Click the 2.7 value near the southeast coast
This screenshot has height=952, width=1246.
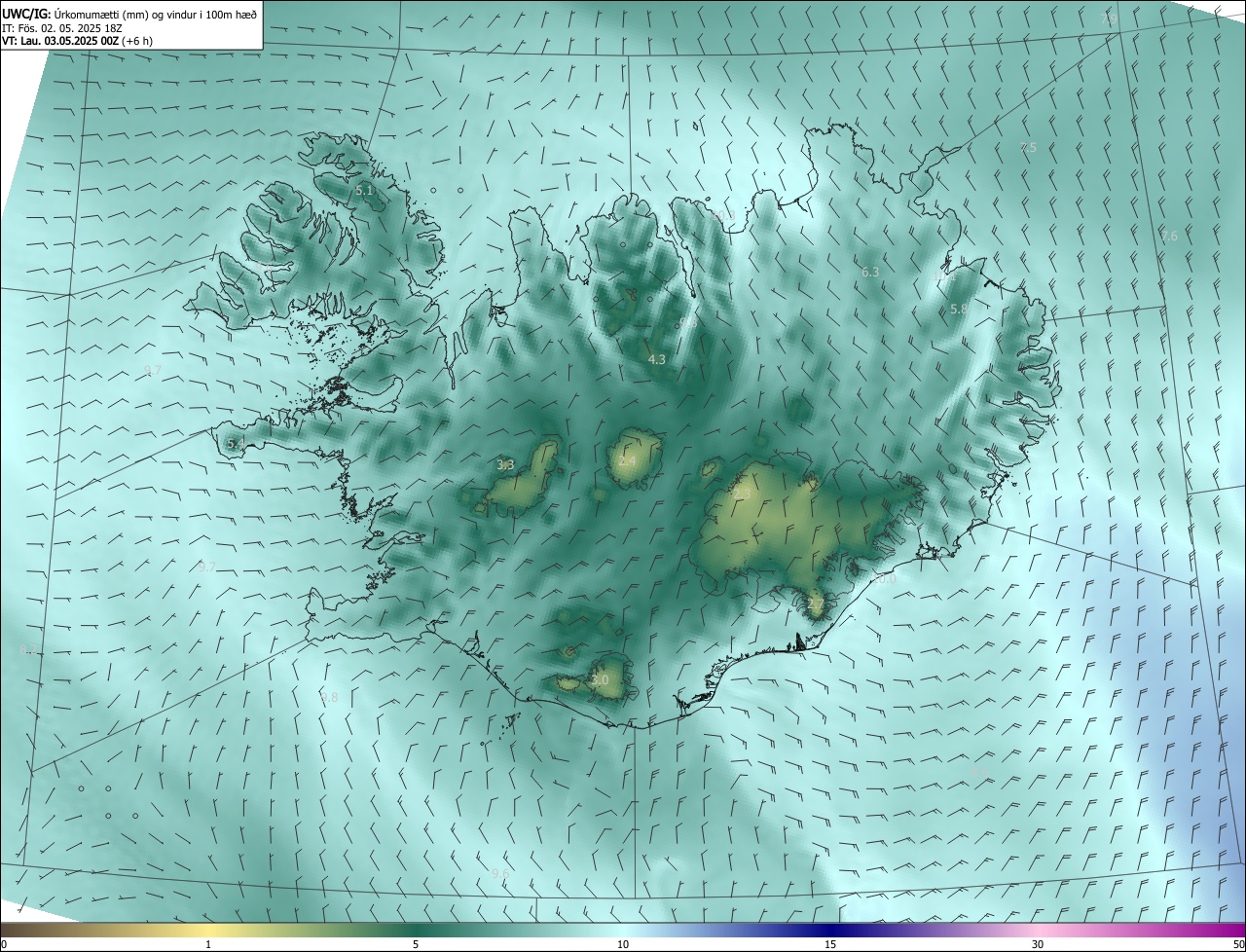coord(816,604)
